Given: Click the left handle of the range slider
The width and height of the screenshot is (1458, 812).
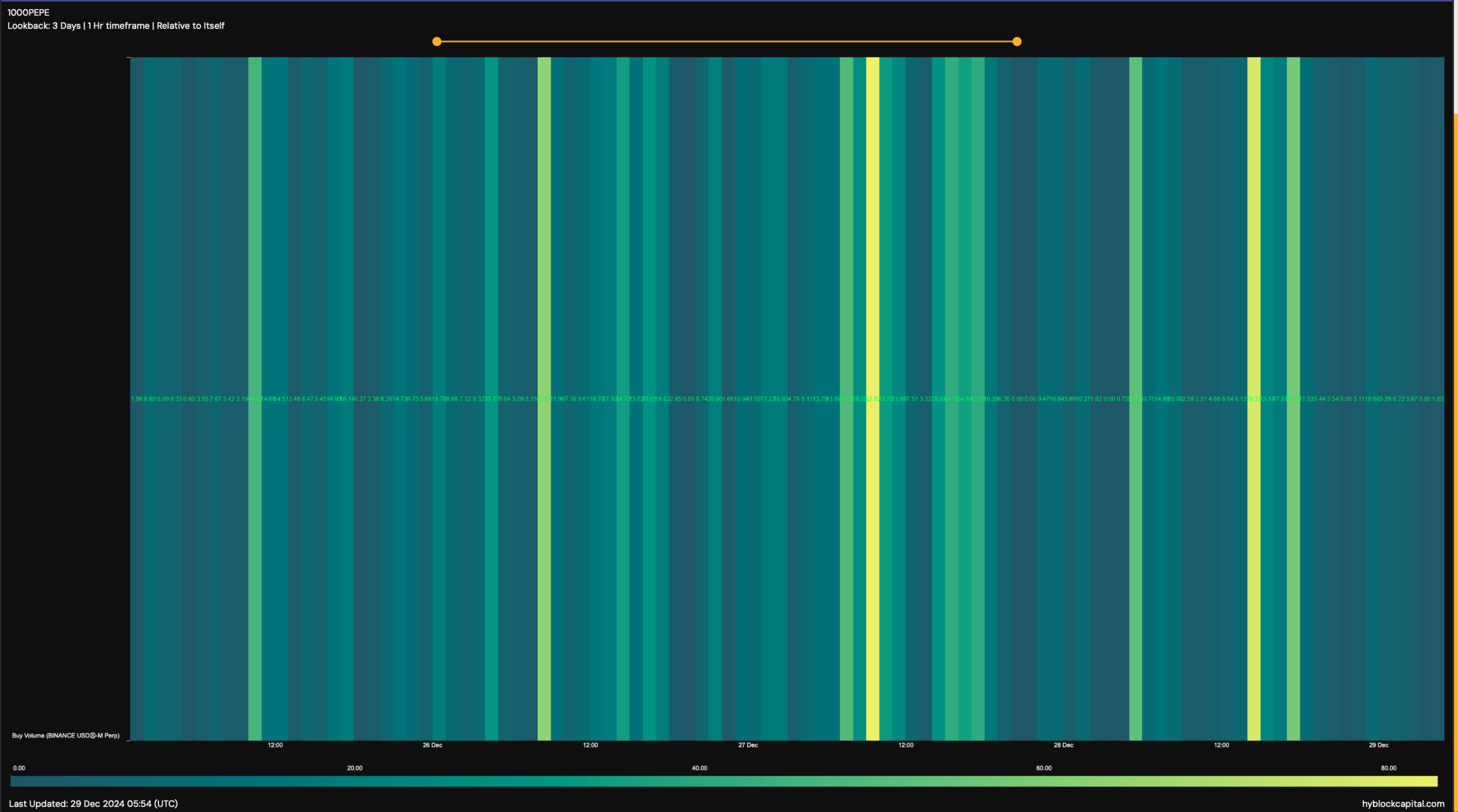Looking at the screenshot, I should coord(437,42).
